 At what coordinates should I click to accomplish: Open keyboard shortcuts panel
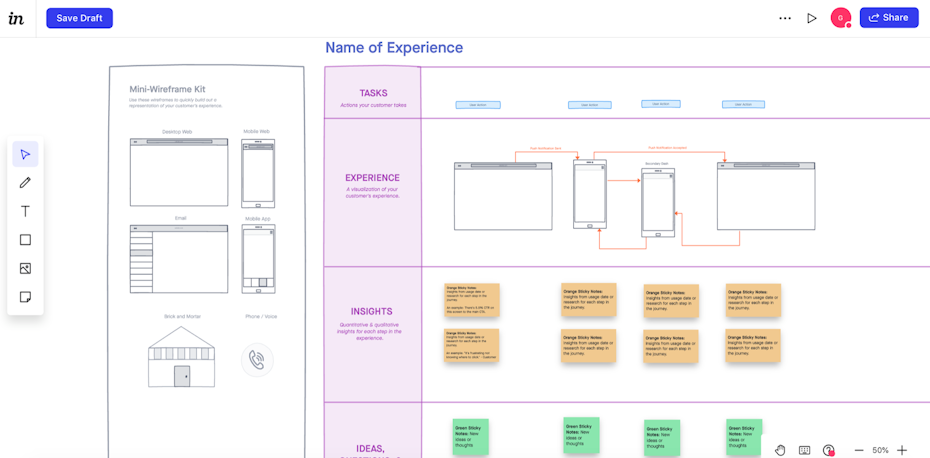(804, 450)
